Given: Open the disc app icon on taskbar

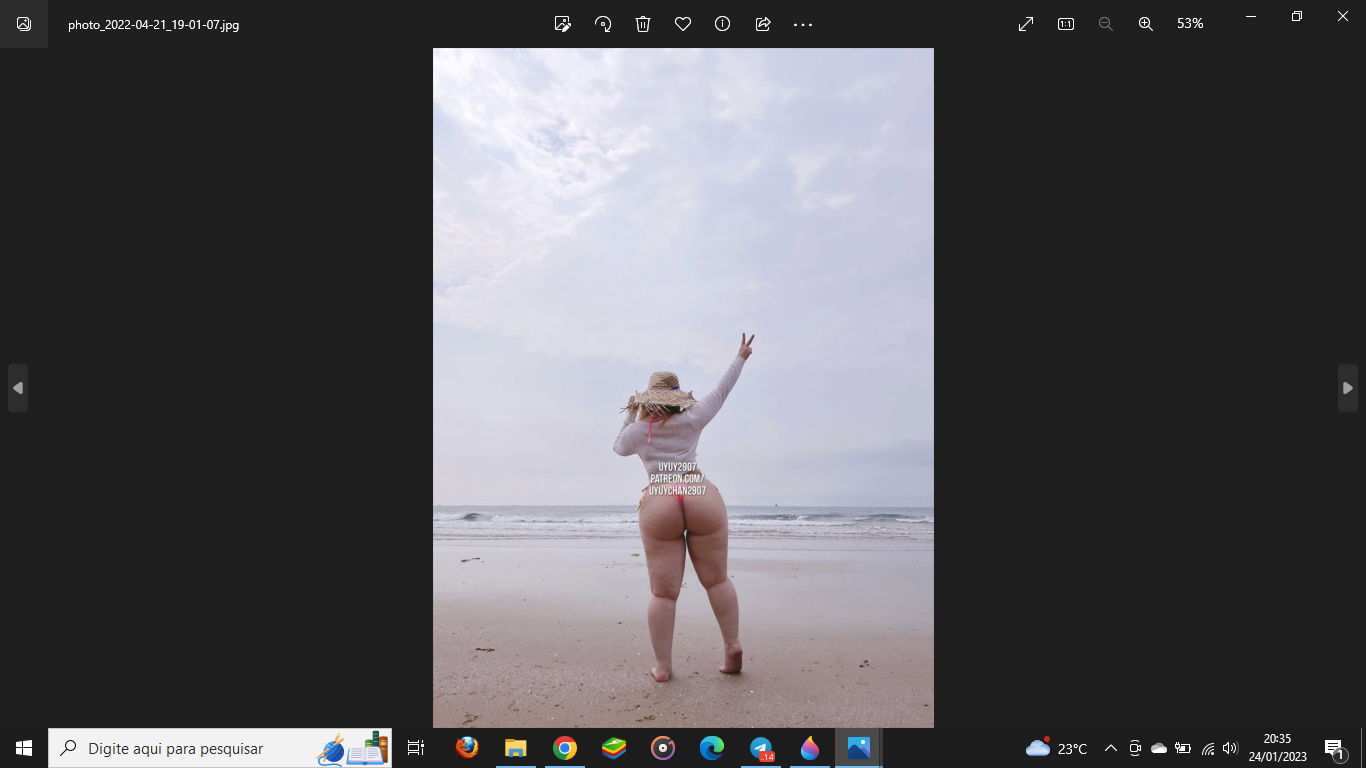Looking at the screenshot, I should 663,748.
